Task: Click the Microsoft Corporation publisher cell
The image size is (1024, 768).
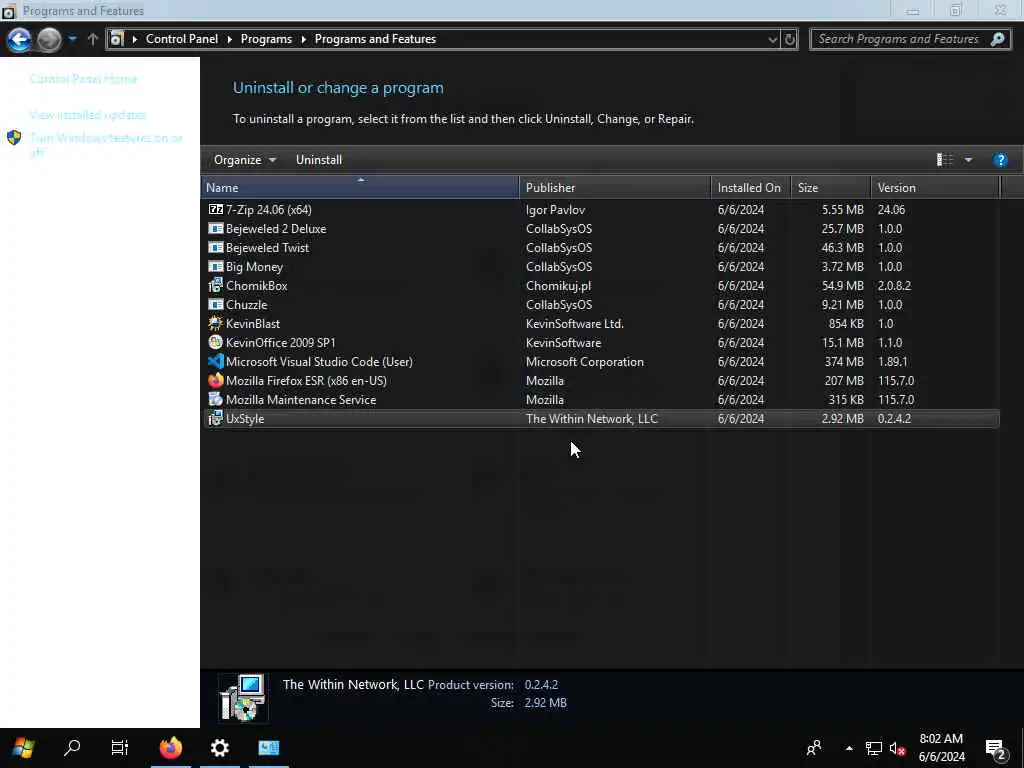Action: click(584, 362)
